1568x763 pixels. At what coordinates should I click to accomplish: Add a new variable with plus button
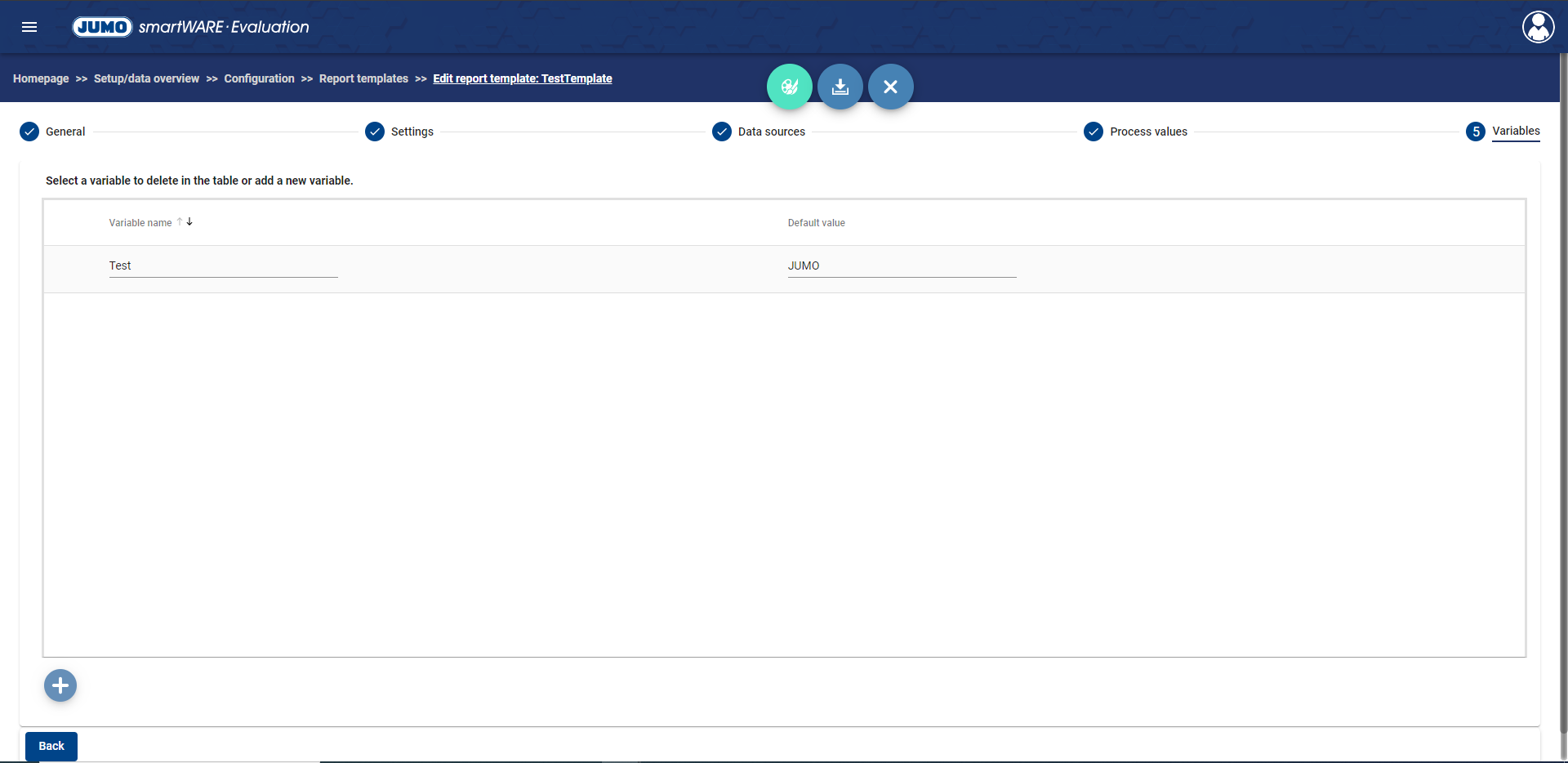coord(60,685)
